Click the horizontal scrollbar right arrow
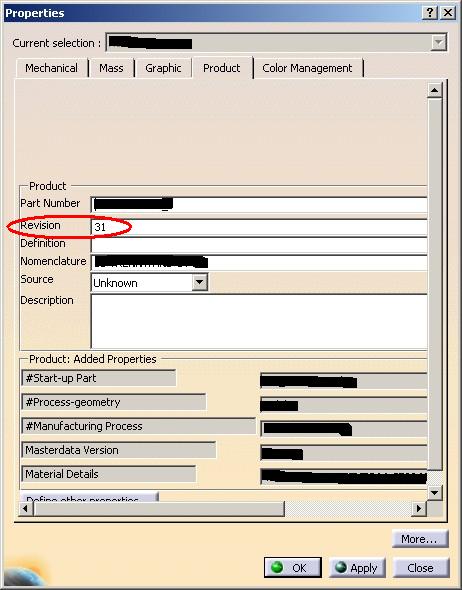Viewport: 462px width, 590px height. coord(418,509)
